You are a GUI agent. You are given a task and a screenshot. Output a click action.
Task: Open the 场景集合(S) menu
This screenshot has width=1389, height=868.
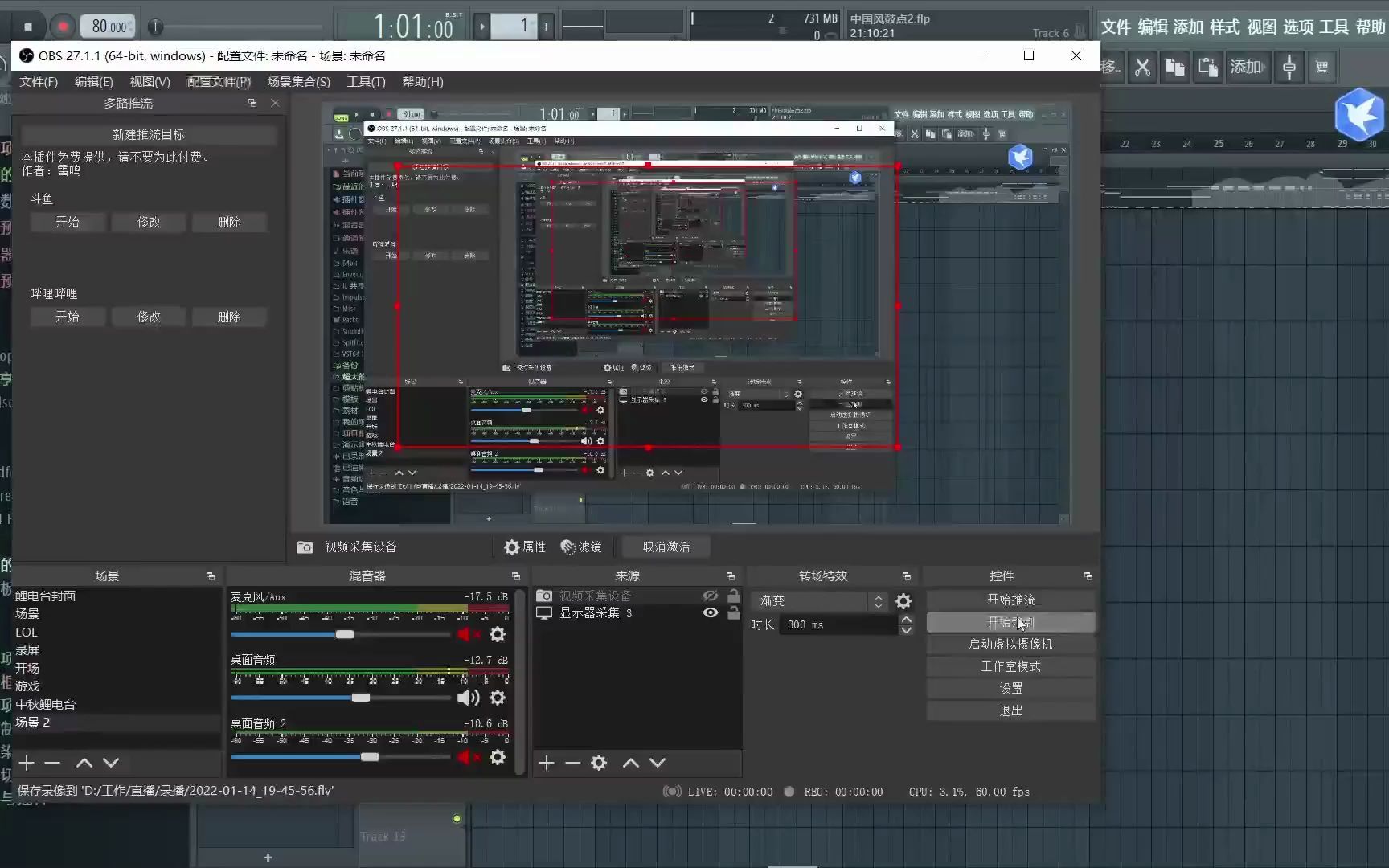click(299, 82)
